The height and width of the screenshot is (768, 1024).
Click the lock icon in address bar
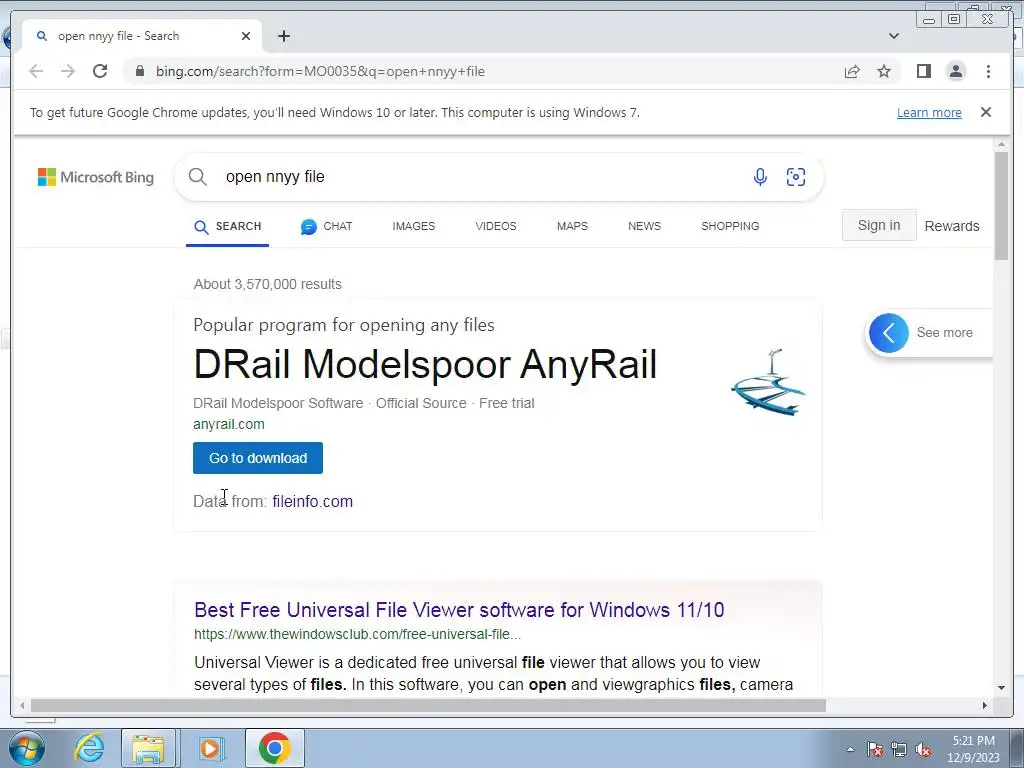[139, 71]
